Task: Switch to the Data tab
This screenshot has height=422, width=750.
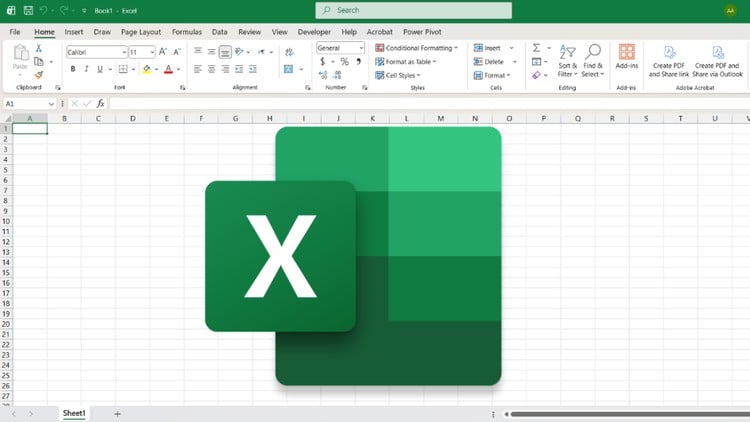Action: pos(220,32)
